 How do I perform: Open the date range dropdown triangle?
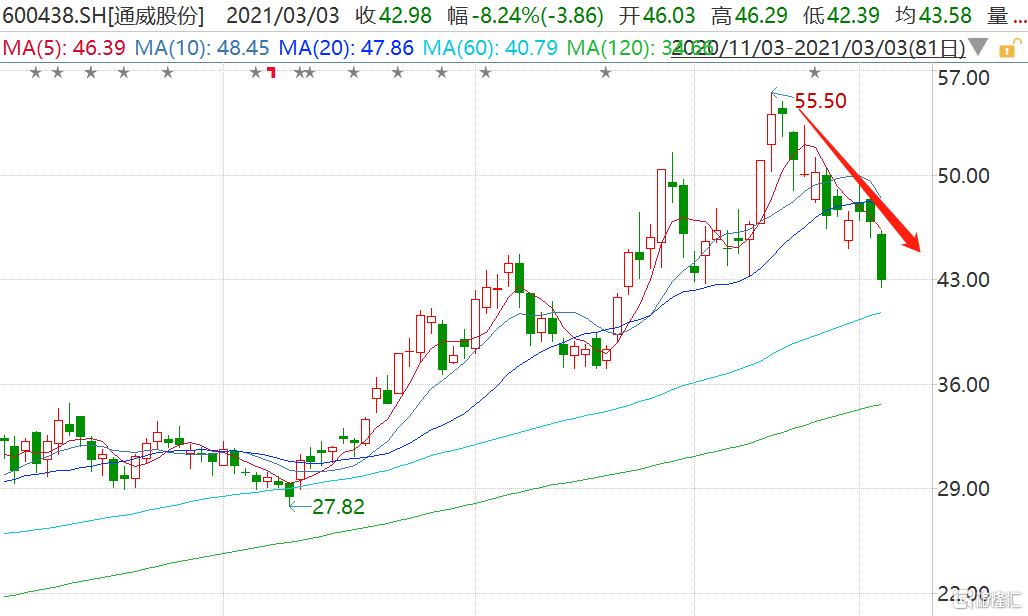pyautogui.click(x=978, y=47)
